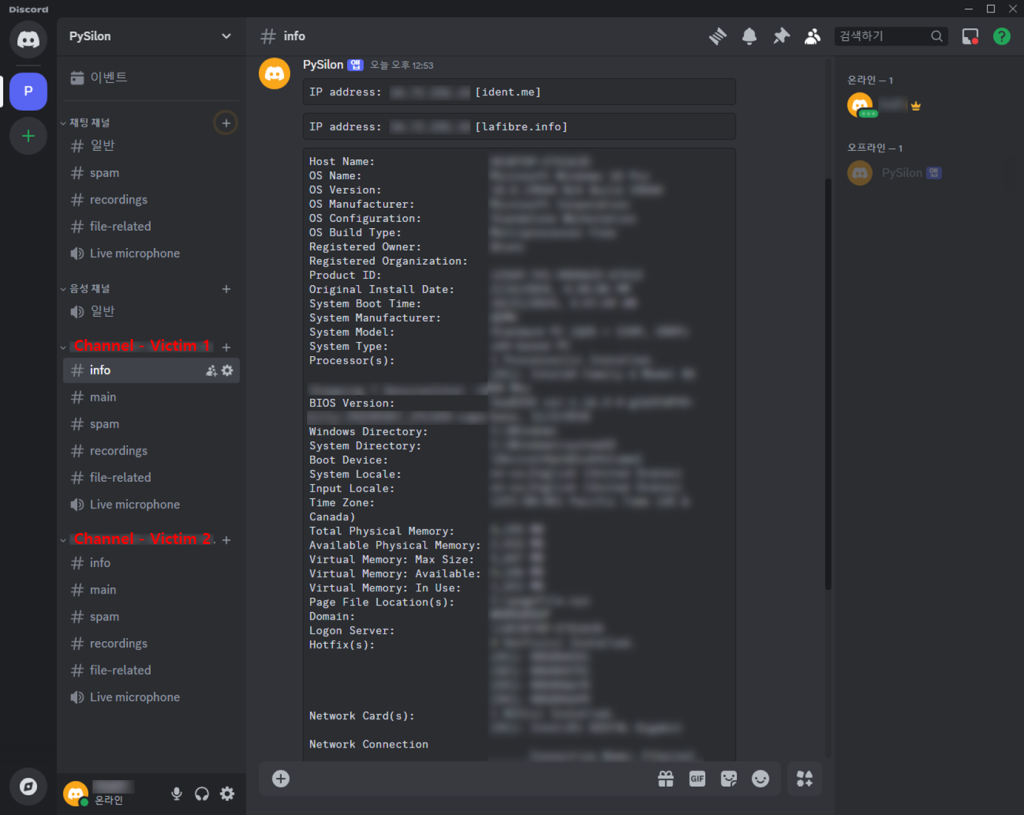Screen dimensions: 1024x815
Task: Show pinned messages
Action: (x=781, y=36)
